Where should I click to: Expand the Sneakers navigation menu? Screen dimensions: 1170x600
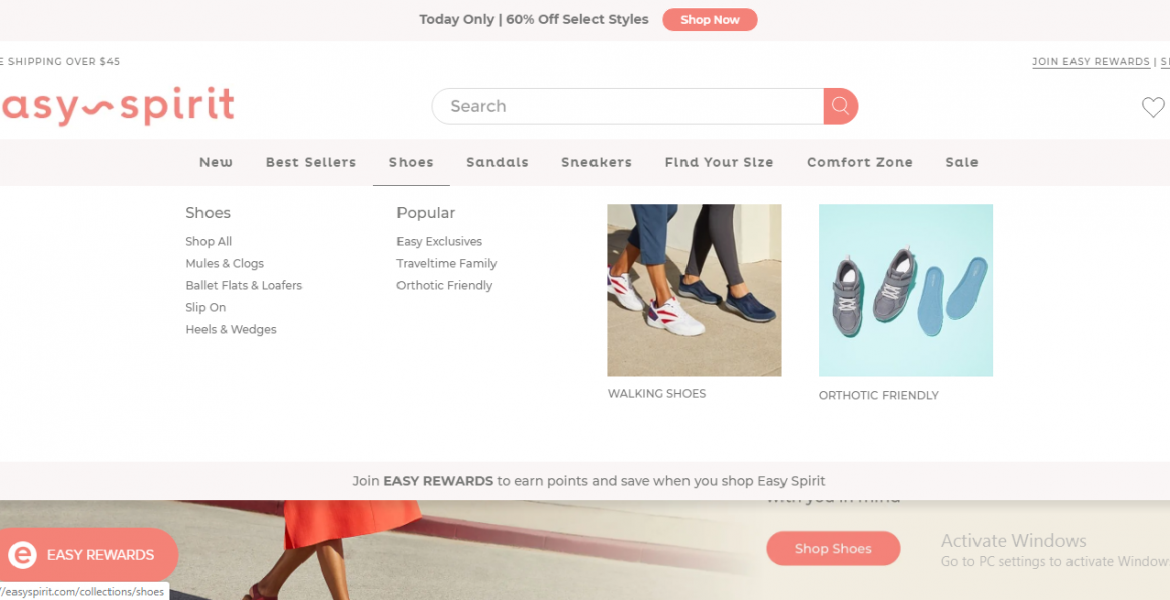[x=596, y=162]
